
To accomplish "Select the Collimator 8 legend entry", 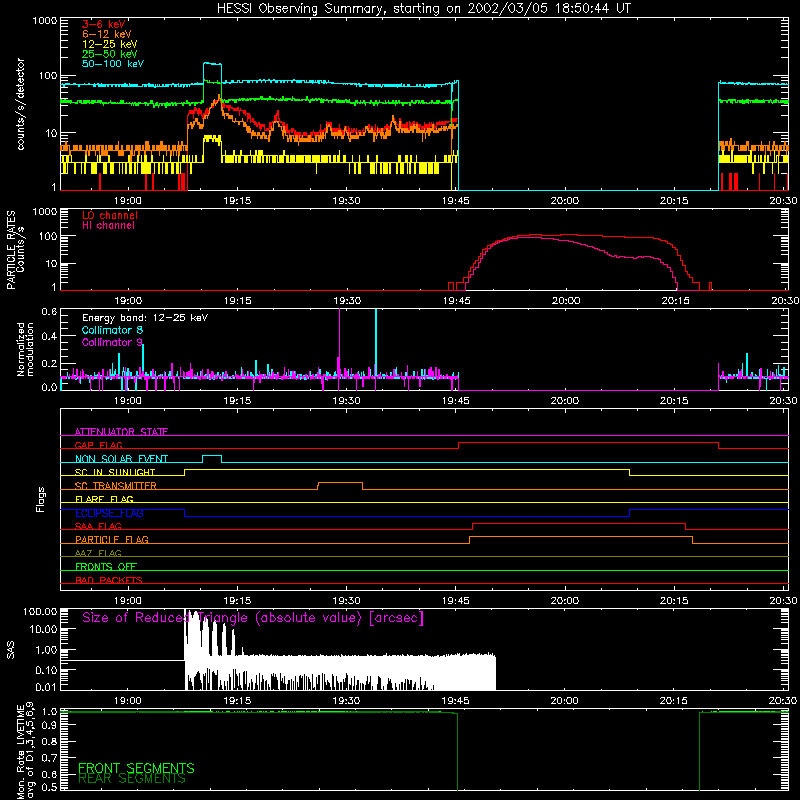I will pyautogui.click(x=112, y=330).
